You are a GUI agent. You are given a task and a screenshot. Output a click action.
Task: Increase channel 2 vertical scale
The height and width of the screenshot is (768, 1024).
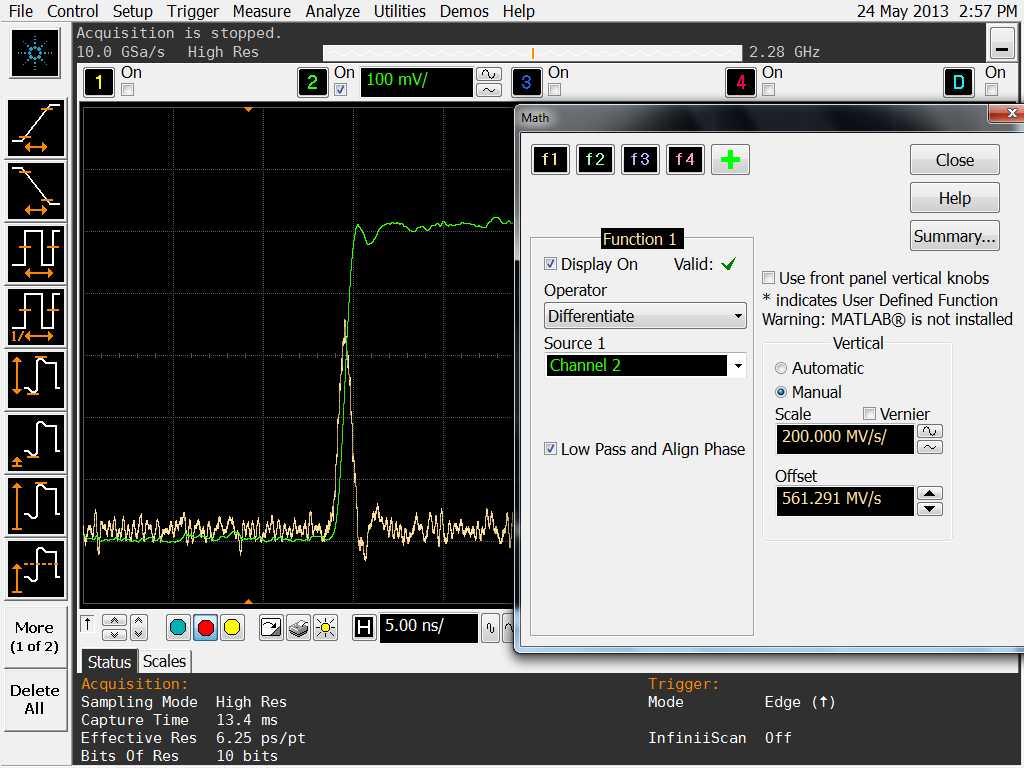point(488,74)
